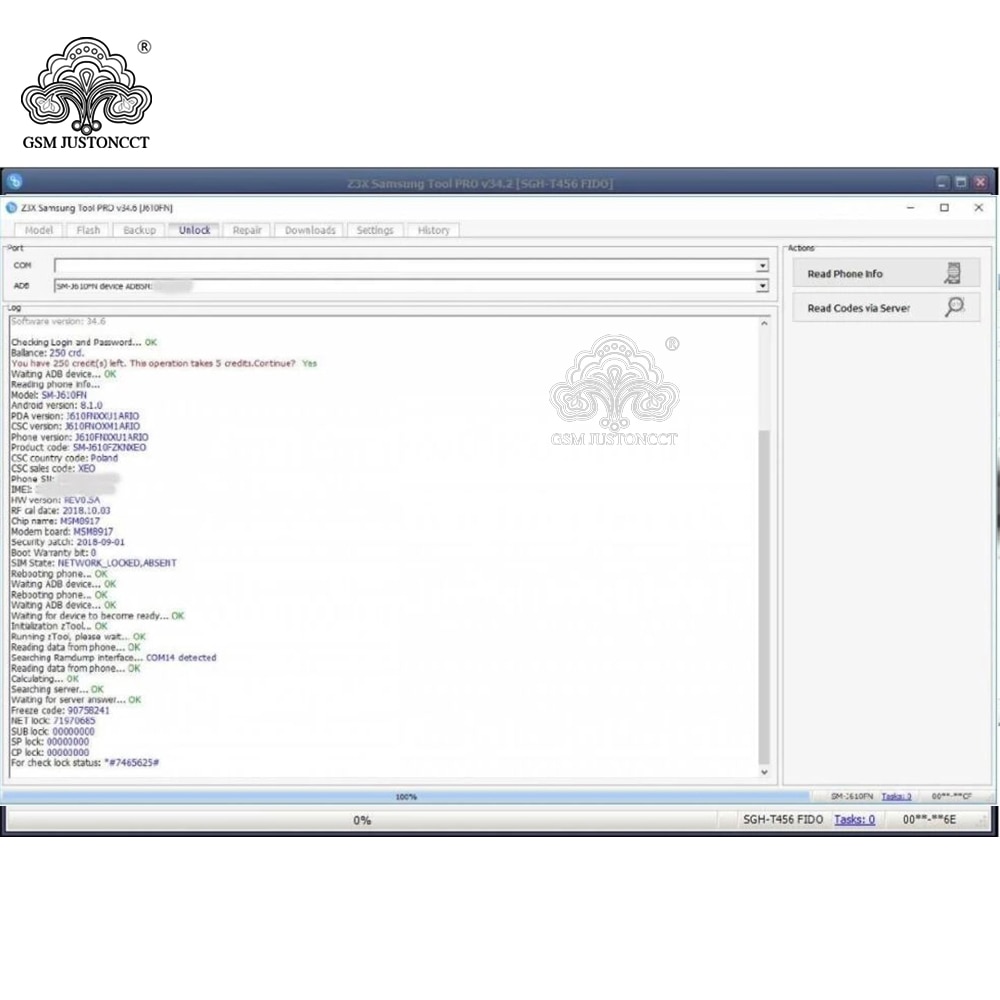Expand the ADB device dropdown arrow
The height and width of the screenshot is (1000, 1000).
pos(762,286)
